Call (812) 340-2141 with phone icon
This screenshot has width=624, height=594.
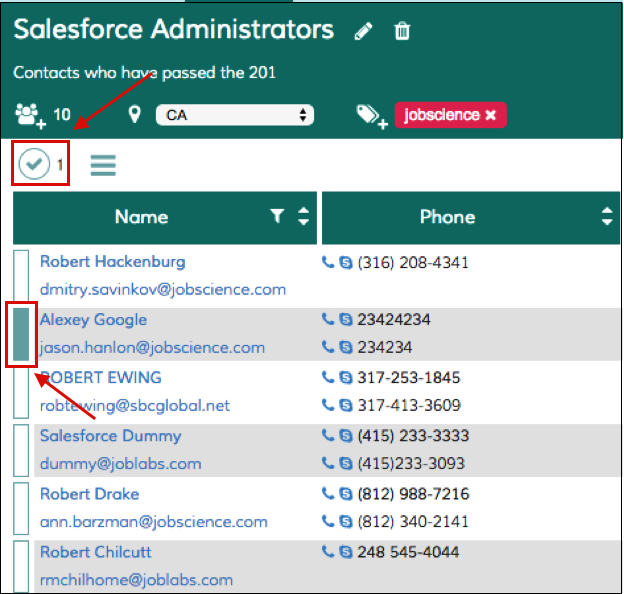click(328, 521)
